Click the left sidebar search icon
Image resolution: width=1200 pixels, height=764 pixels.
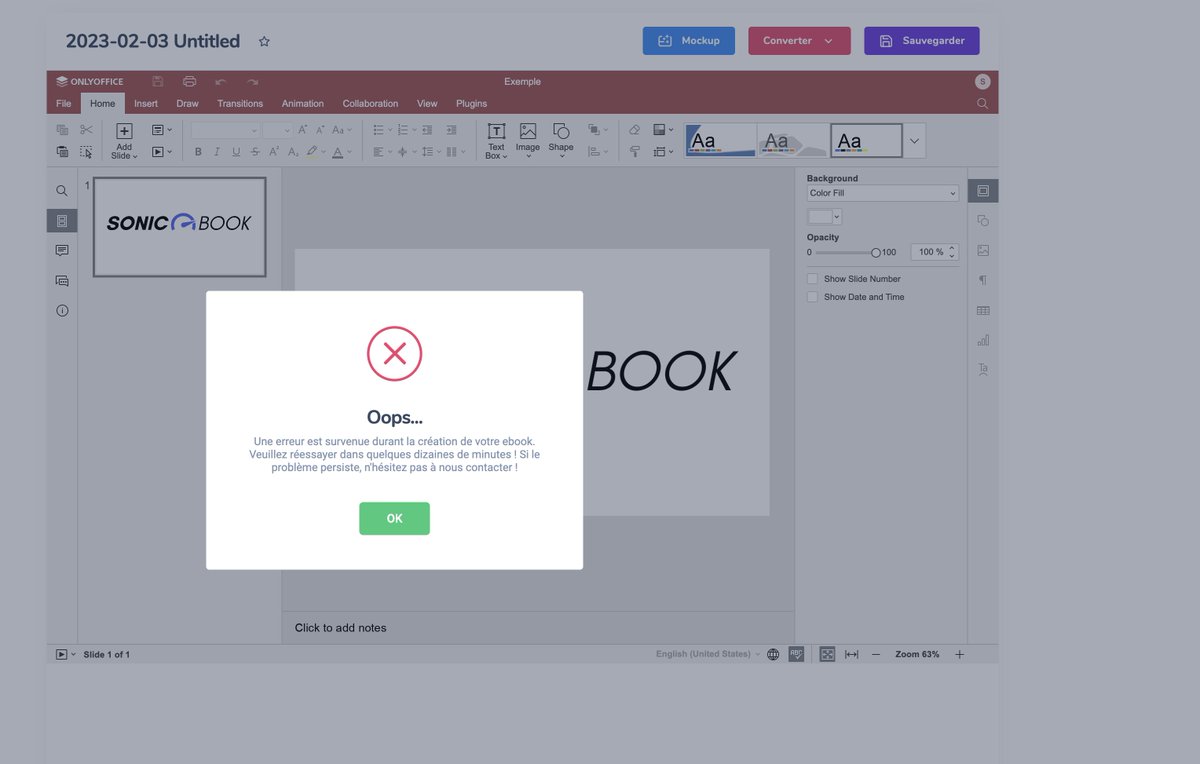[x=62, y=190]
